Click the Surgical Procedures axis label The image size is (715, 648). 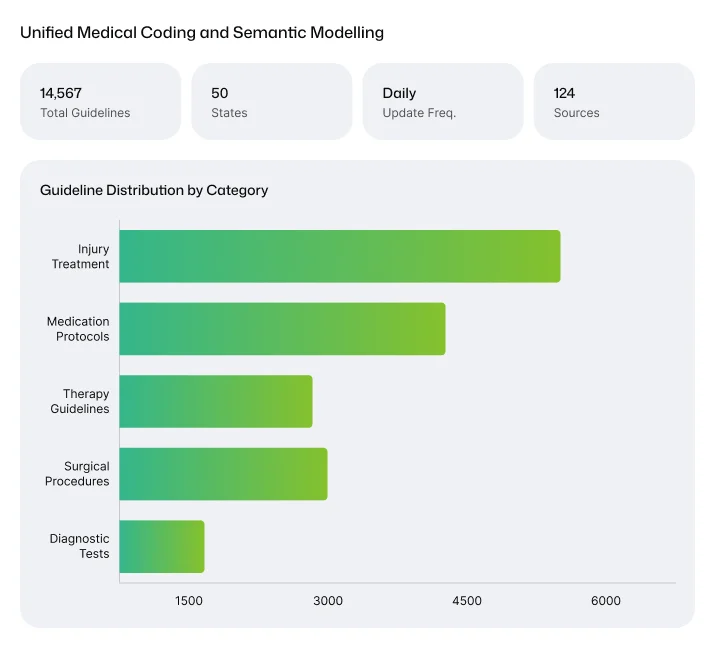pos(78,474)
